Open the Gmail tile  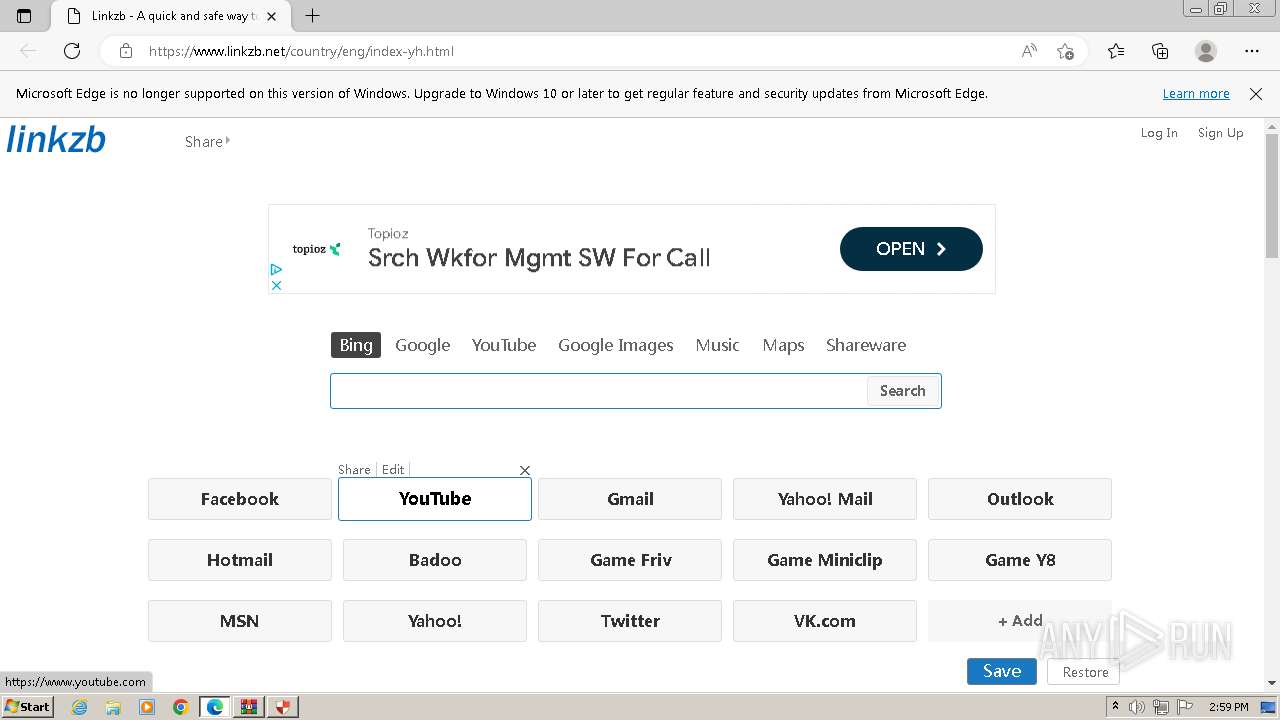630,499
